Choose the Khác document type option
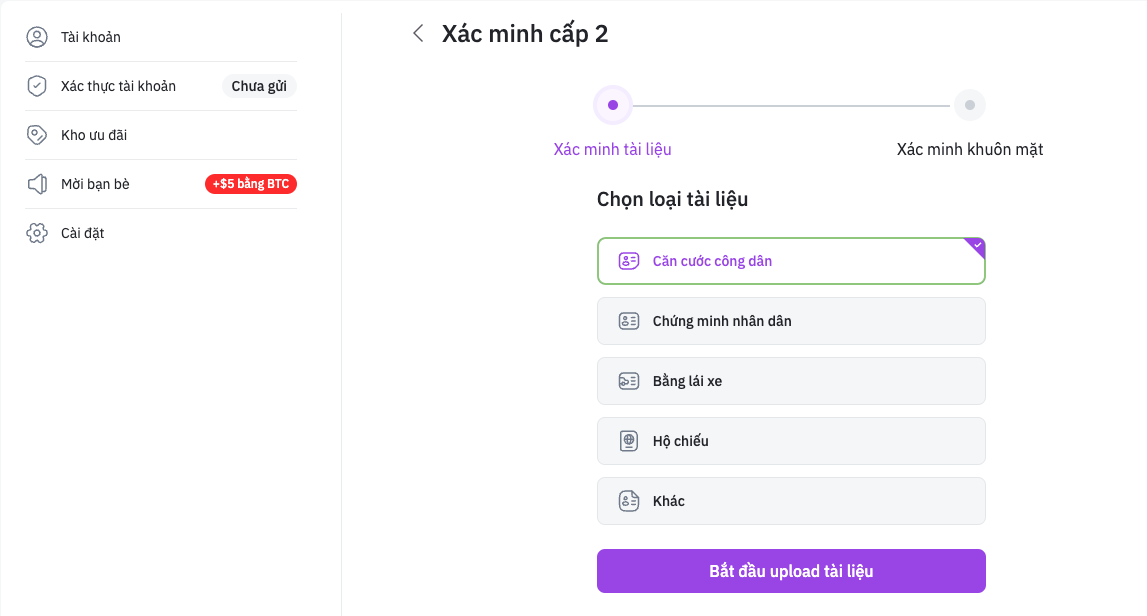 tap(790, 501)
